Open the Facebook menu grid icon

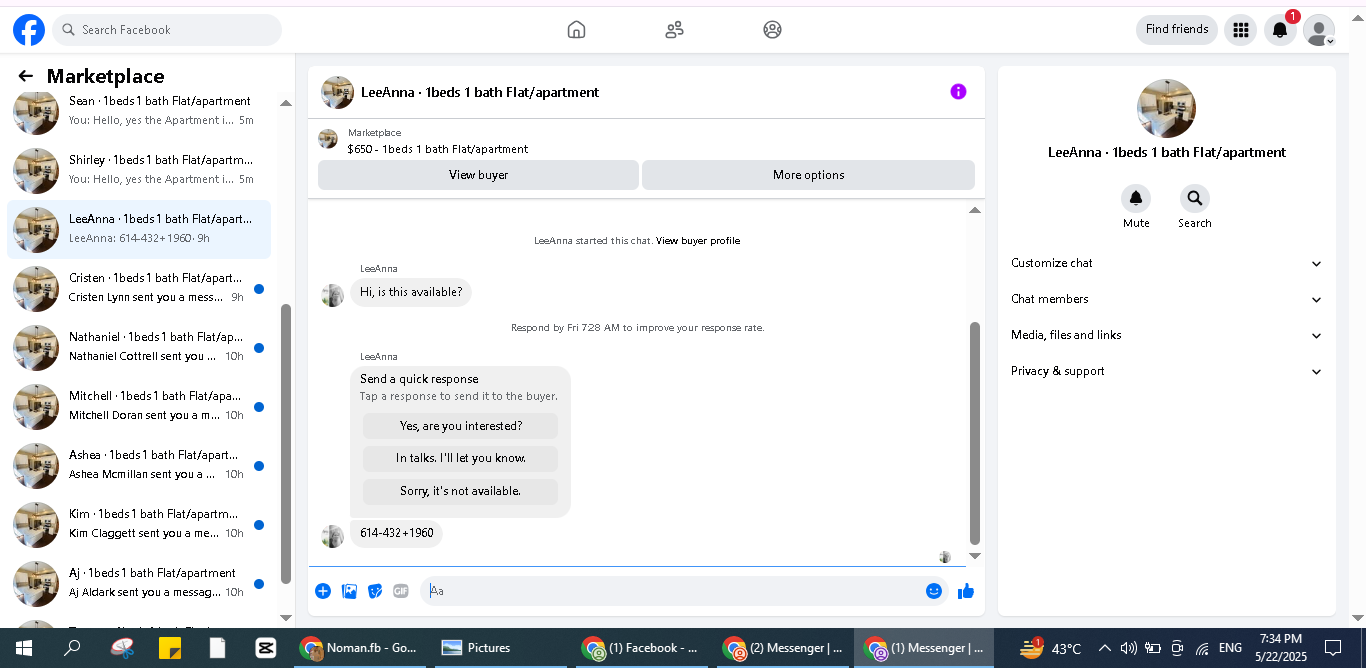click(1241, 30)
